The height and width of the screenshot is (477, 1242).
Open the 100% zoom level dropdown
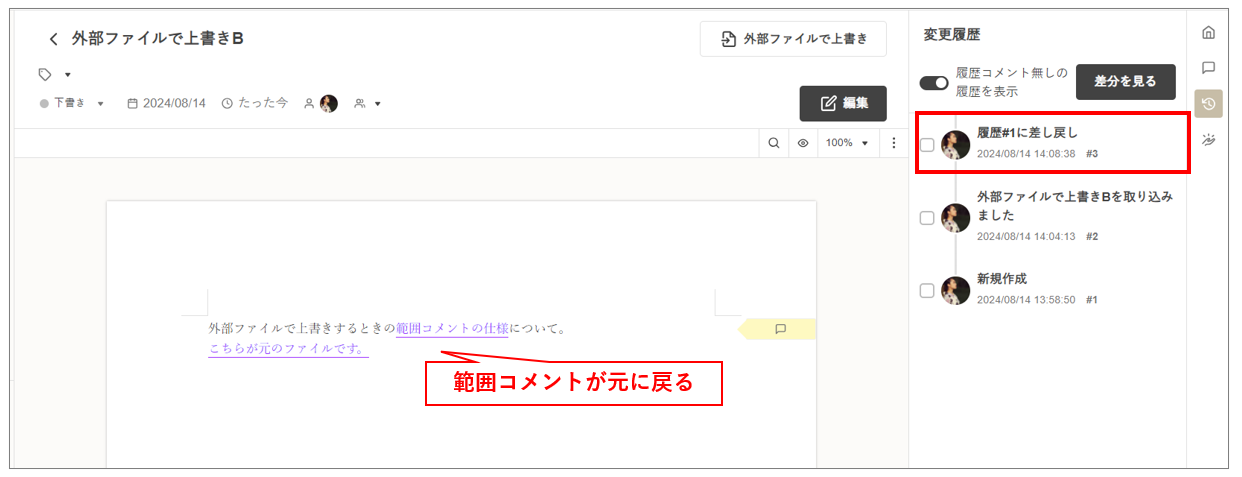[847, 143]
